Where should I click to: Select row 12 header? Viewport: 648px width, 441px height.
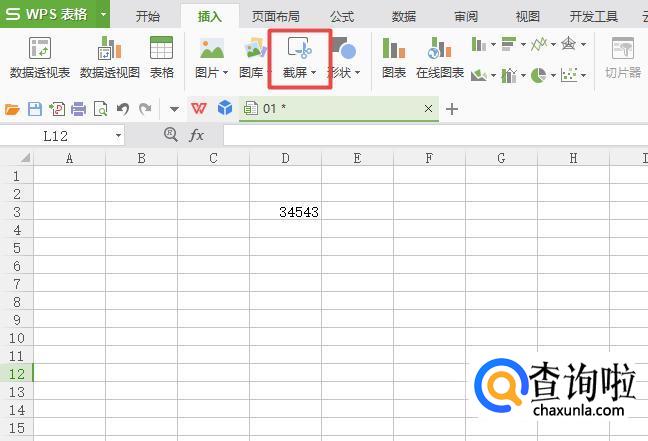(x=17, y=374)
